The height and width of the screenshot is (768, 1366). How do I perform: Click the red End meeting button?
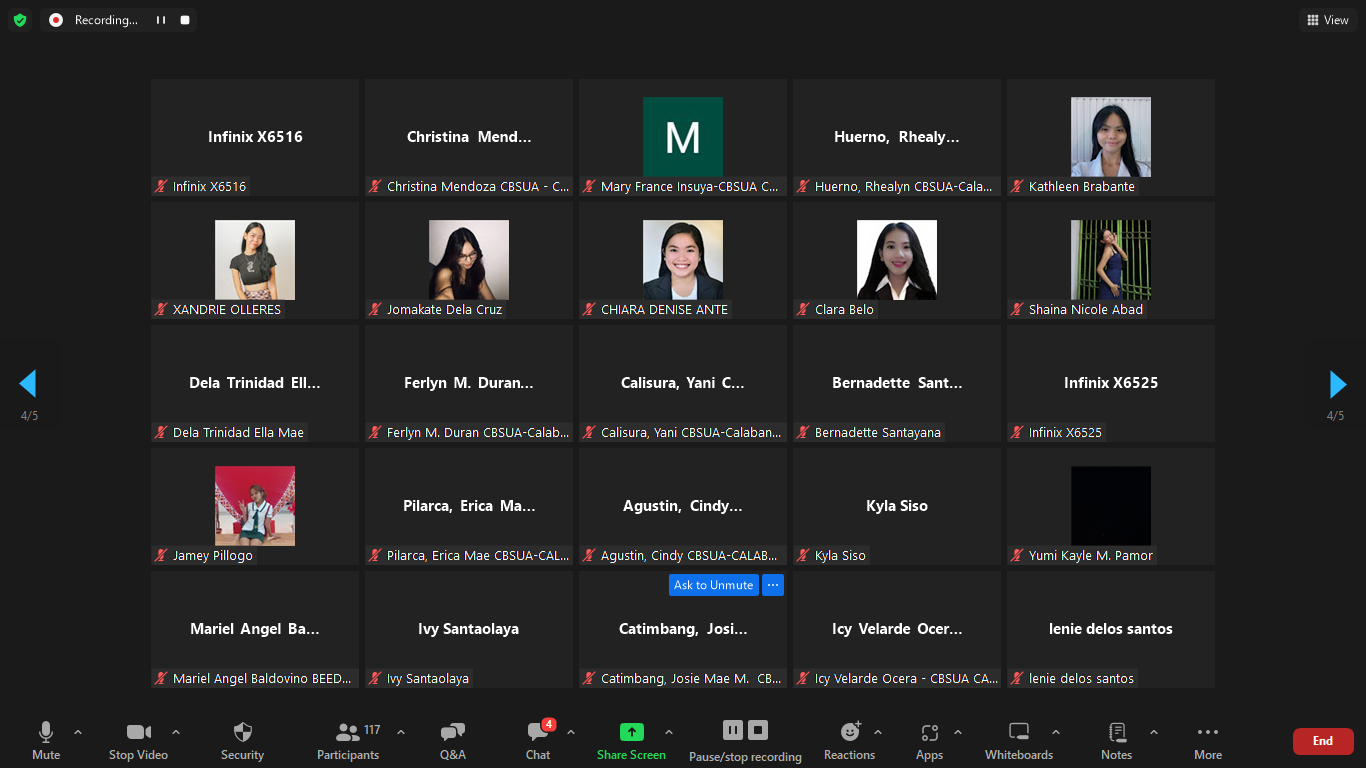(x=1322, y=741)
